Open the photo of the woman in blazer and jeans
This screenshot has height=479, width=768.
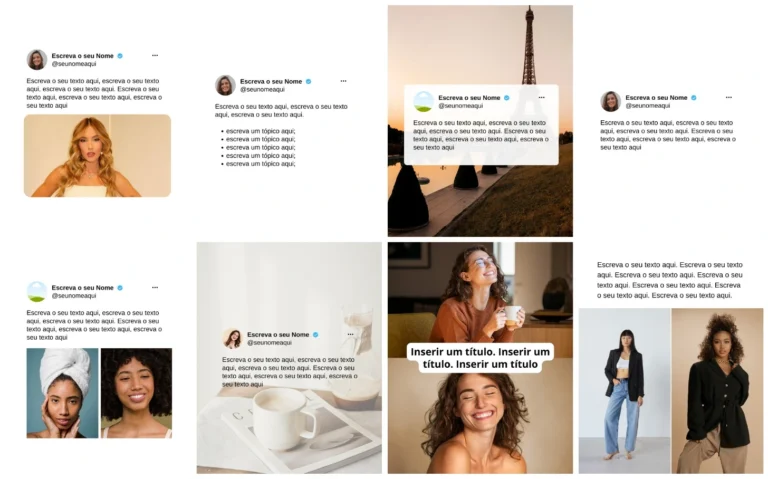click(624, 390)
